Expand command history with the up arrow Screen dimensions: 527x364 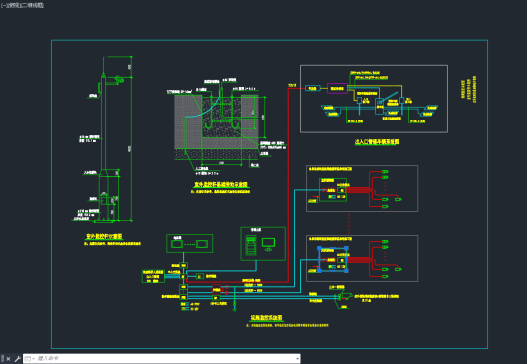(297, 359)
